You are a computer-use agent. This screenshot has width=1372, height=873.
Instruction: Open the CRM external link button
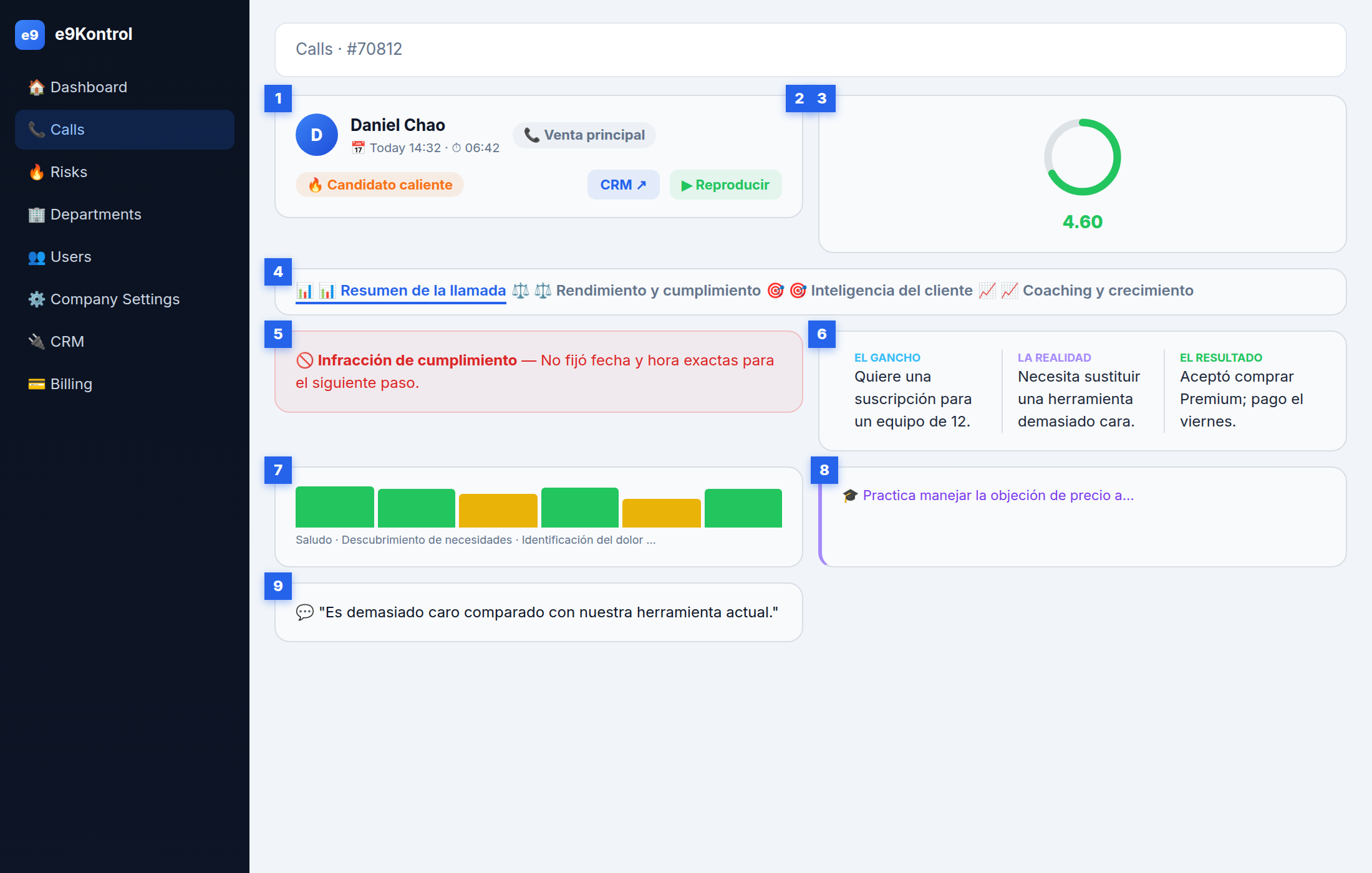pos(624,185)
